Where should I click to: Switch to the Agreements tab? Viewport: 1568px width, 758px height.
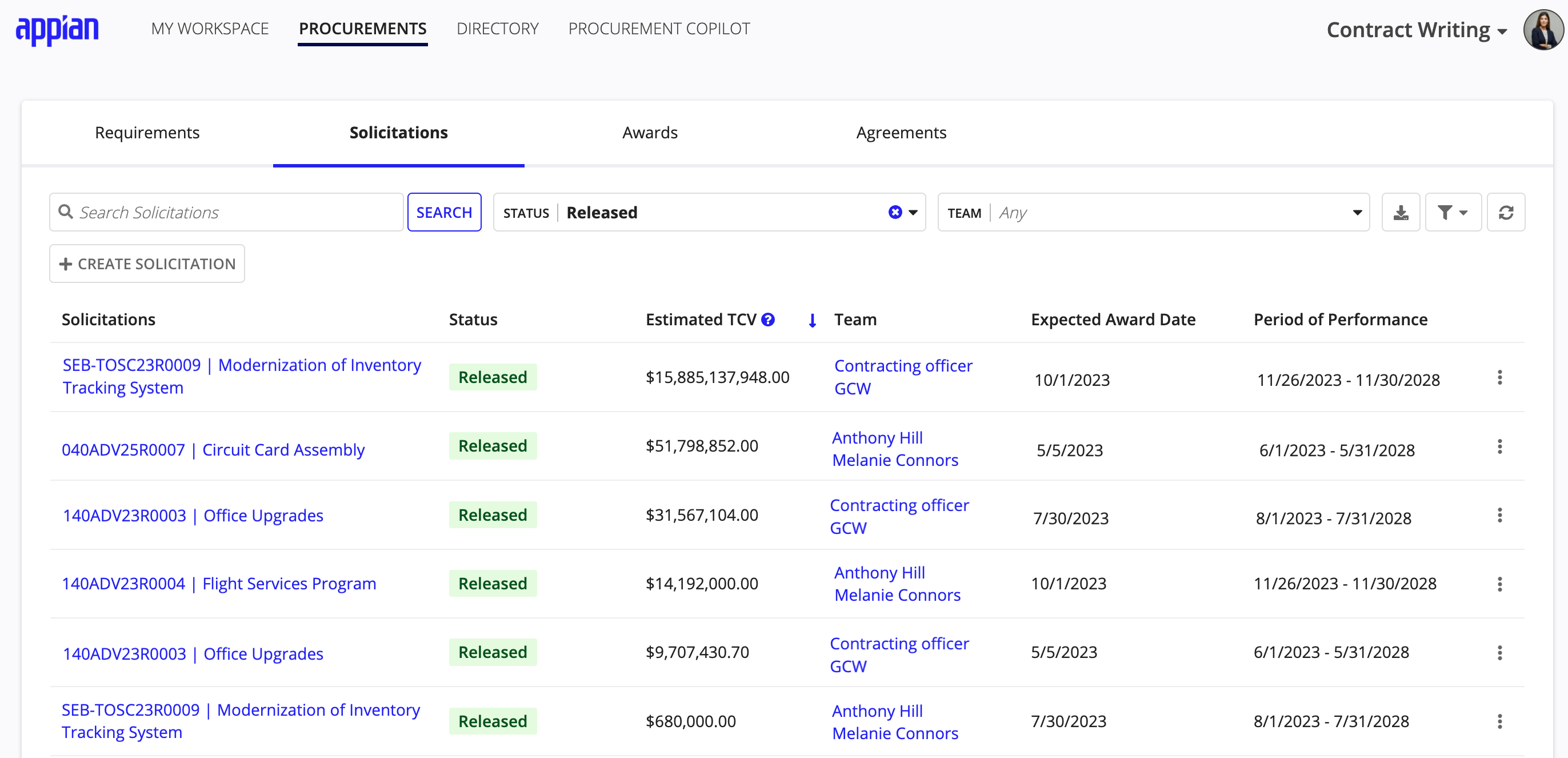pos(901,133)
